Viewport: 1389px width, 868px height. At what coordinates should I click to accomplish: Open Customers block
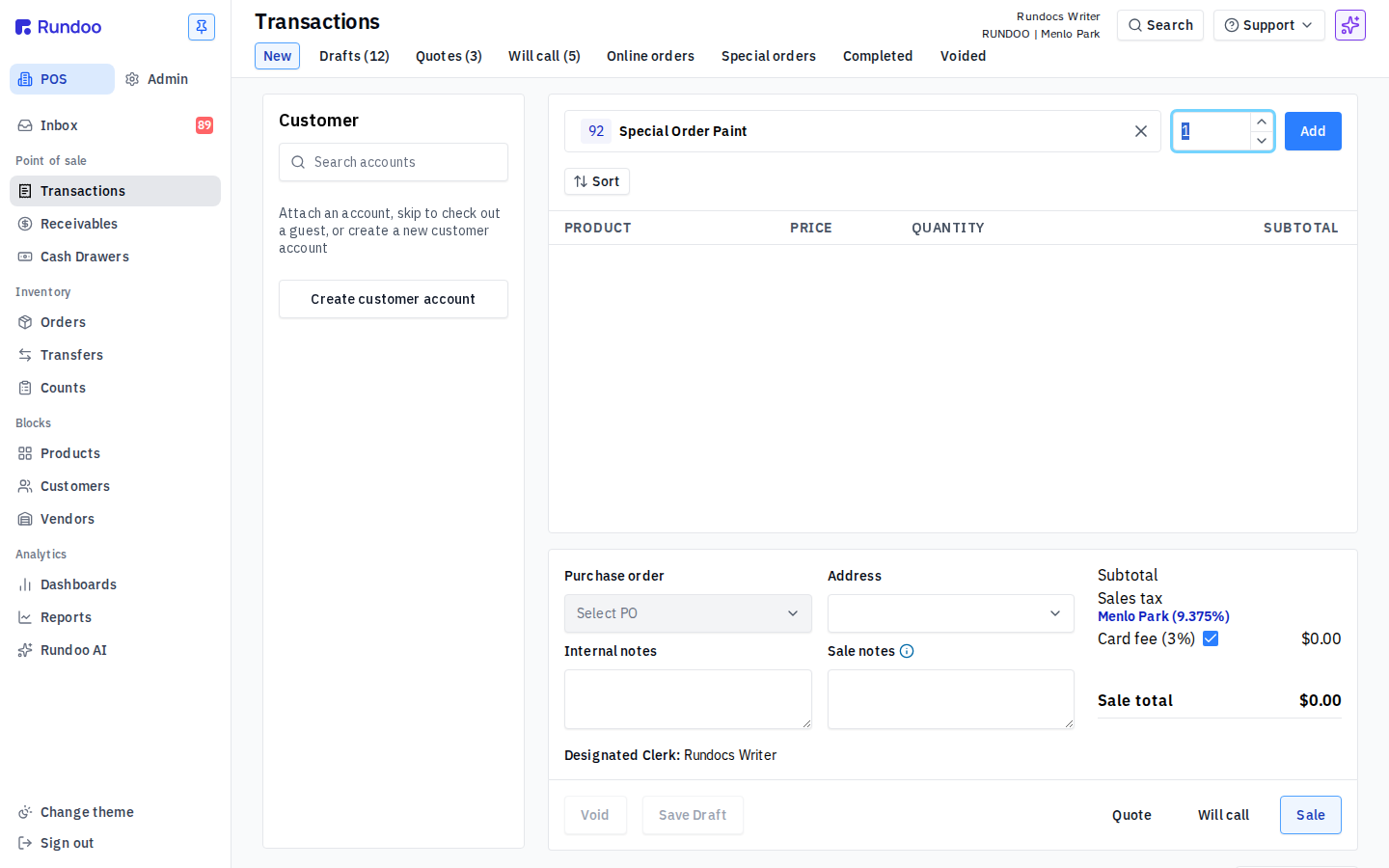click(x=115, y=486)
